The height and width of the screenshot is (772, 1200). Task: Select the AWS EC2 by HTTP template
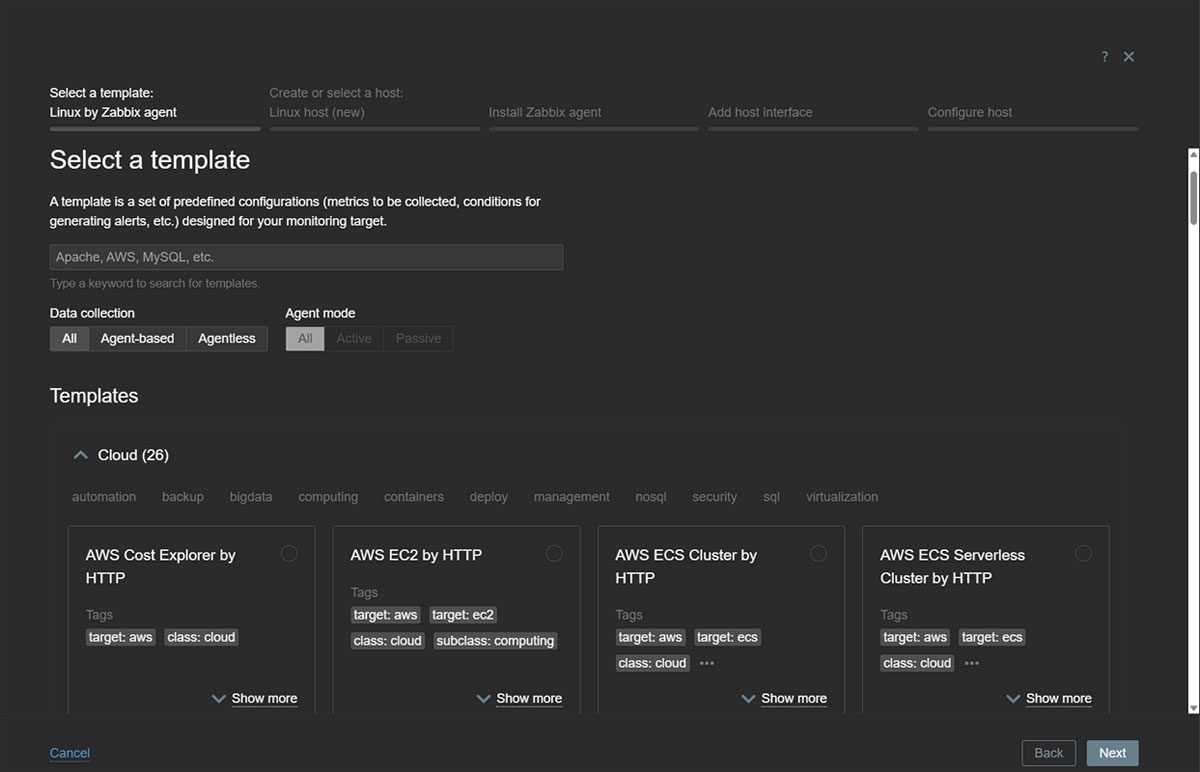pos(554,553)
